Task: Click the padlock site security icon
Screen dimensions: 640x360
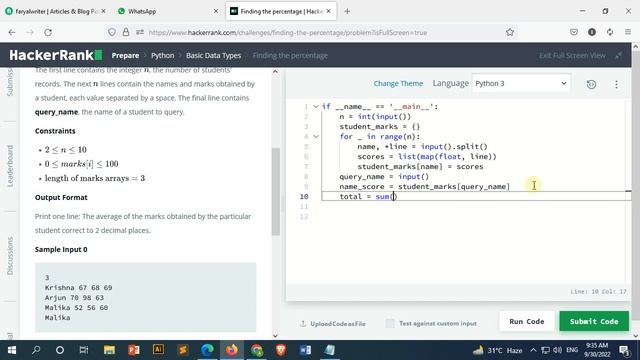Action: point(126,32)
